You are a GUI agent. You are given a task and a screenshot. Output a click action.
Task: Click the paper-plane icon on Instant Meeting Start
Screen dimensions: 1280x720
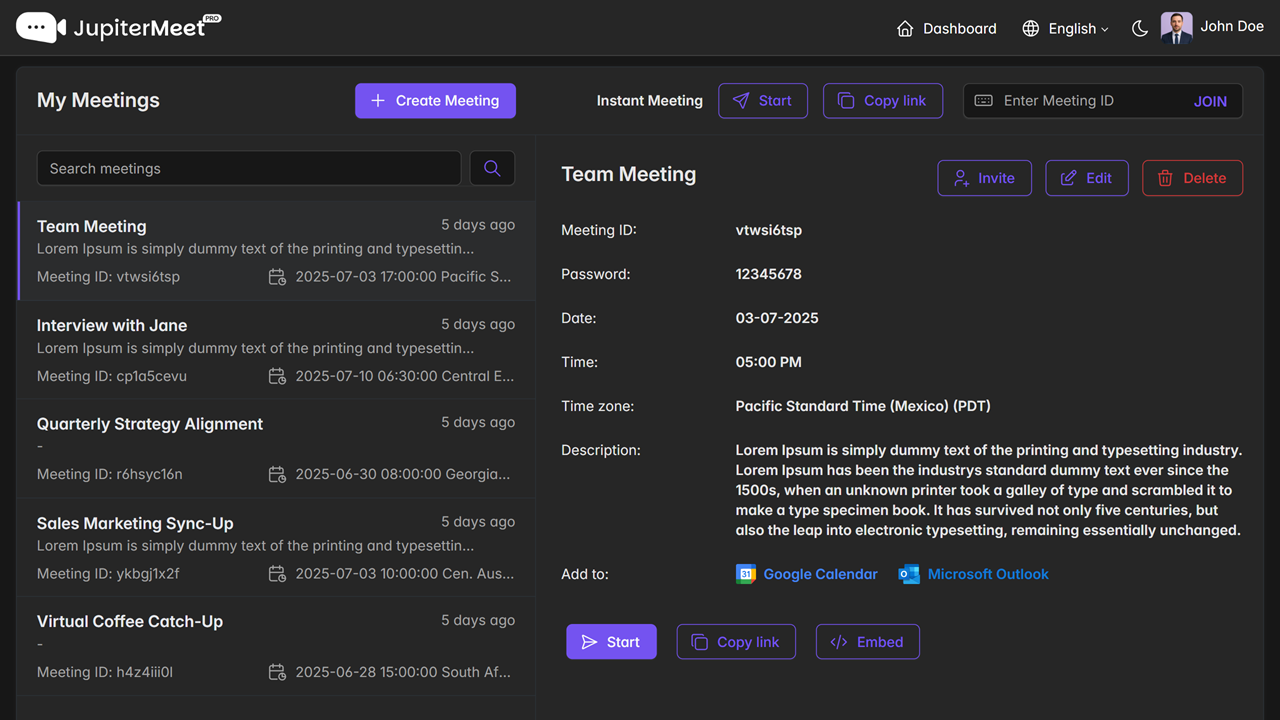(x=741, y=100)
